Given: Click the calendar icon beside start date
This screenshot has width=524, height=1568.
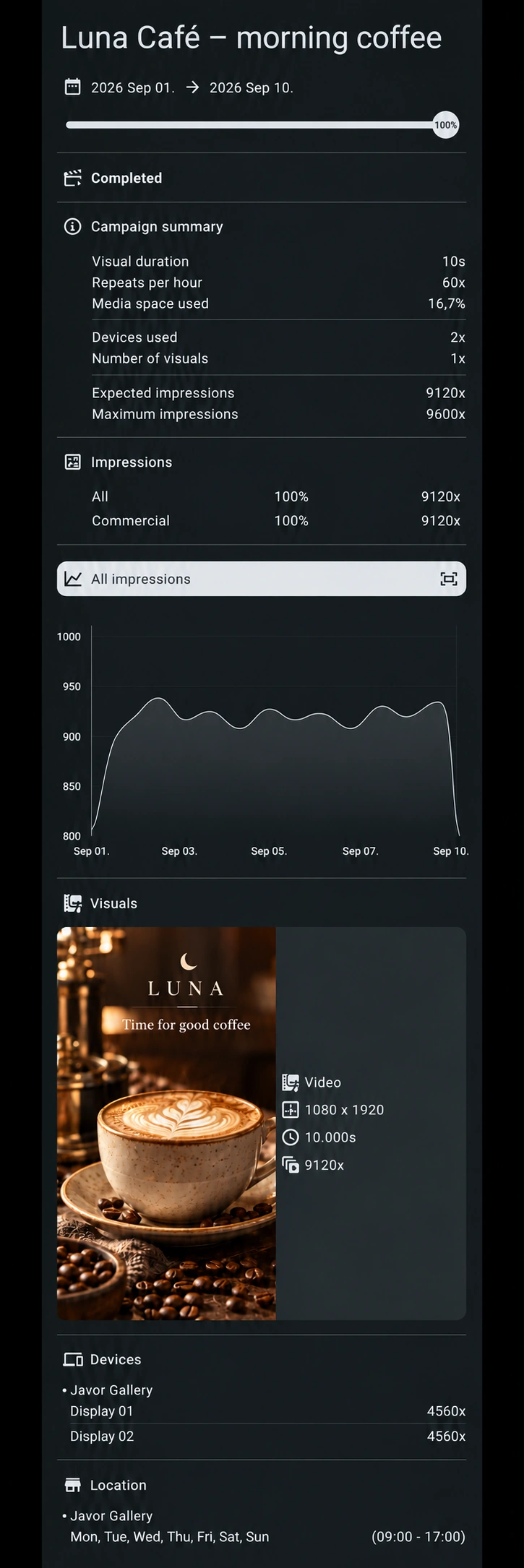Looking at the screenshot, I should coord(72,87).
